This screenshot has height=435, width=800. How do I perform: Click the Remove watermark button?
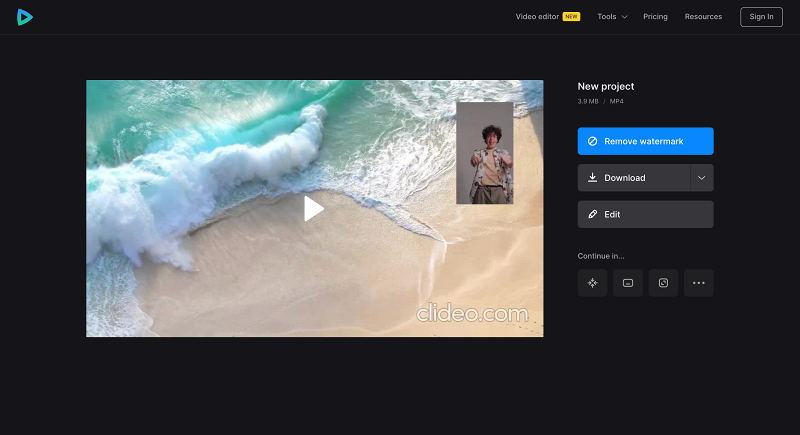(x=645, y=141)
